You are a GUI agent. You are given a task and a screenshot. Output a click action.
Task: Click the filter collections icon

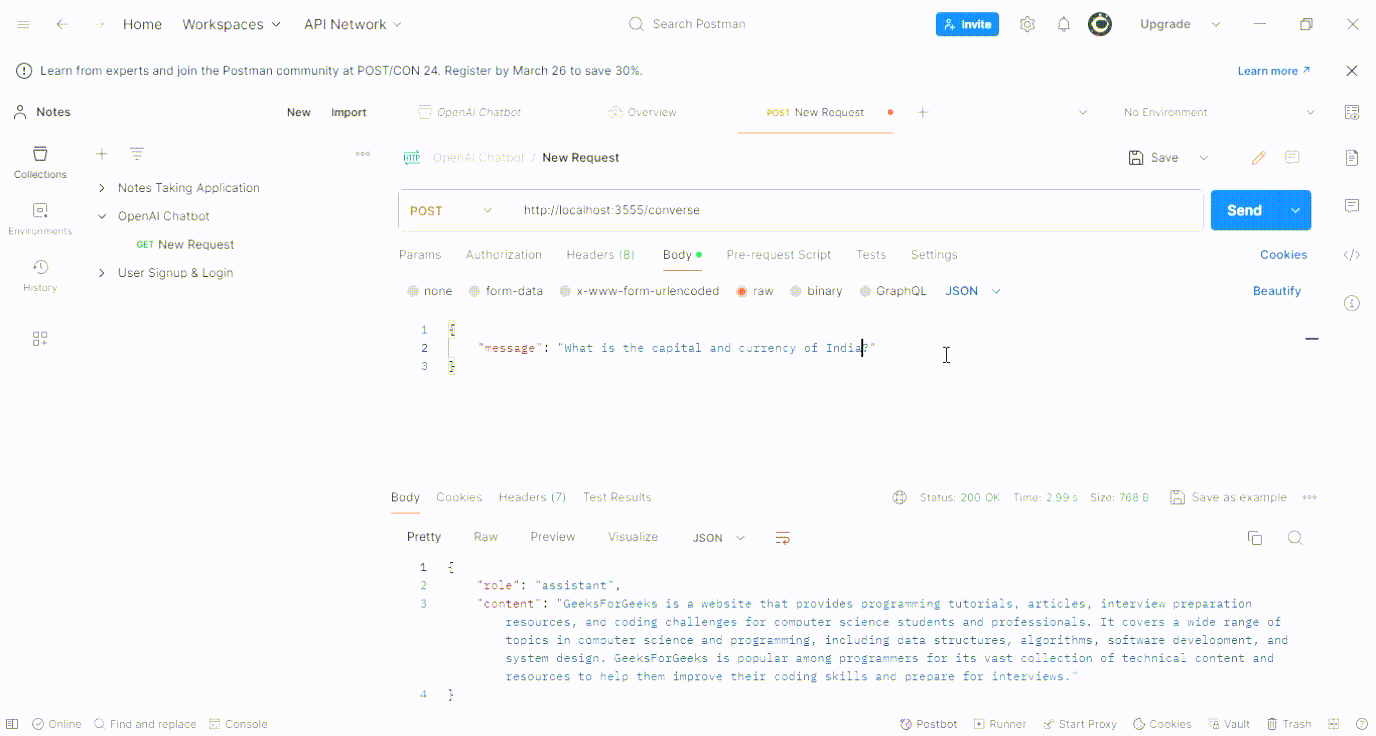[x=137, y=154]
